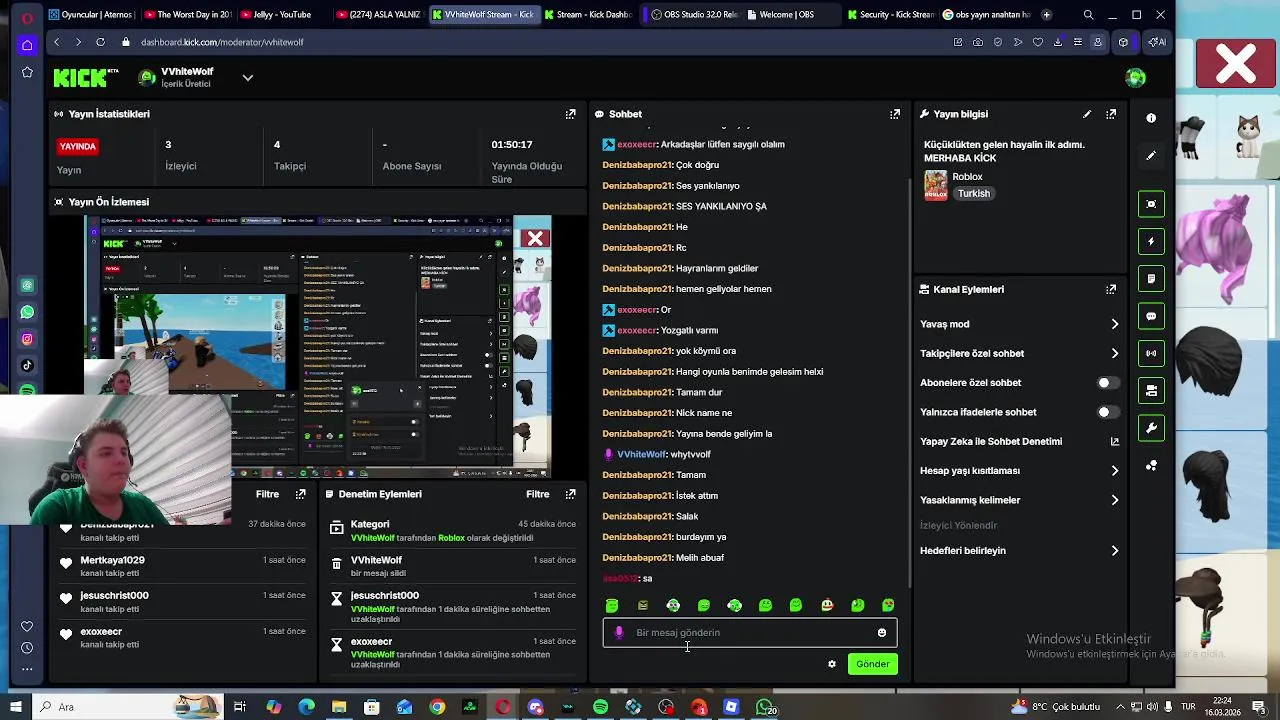The width and height of the screenshot is (1280, 720).
Task: Click the pencil icon in the right sidebar
Action: 1151,155
